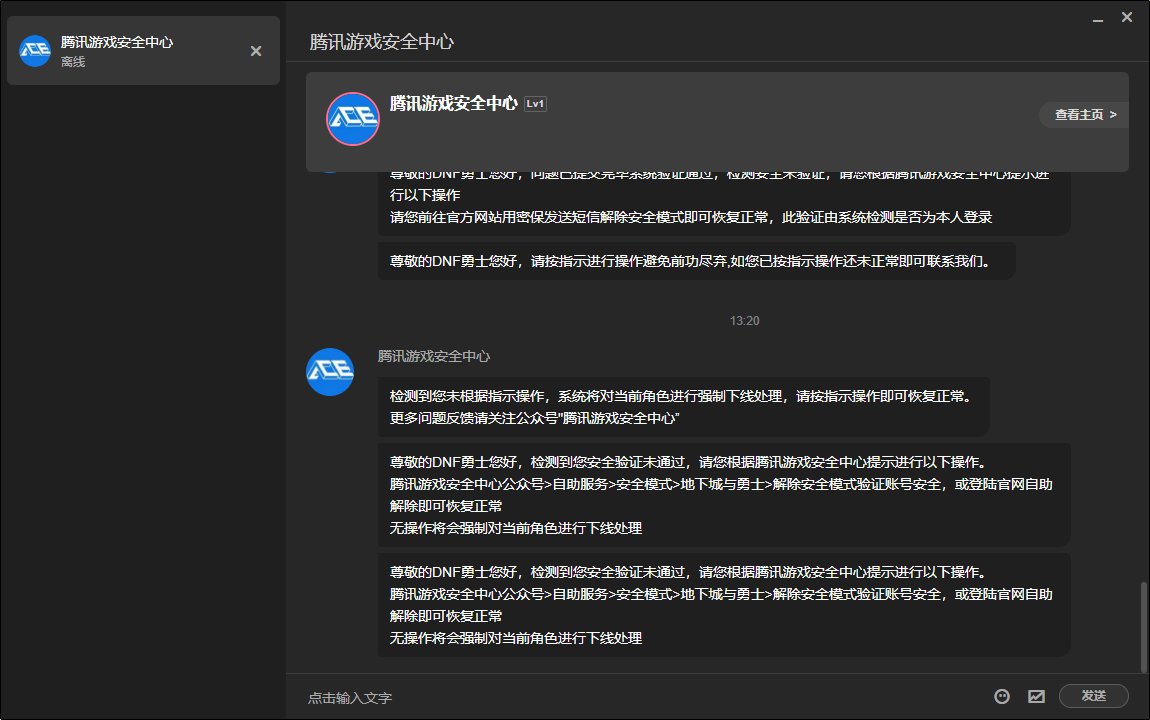
Task: Click the large ACE avatar in profile card
Action: point(353,119)
